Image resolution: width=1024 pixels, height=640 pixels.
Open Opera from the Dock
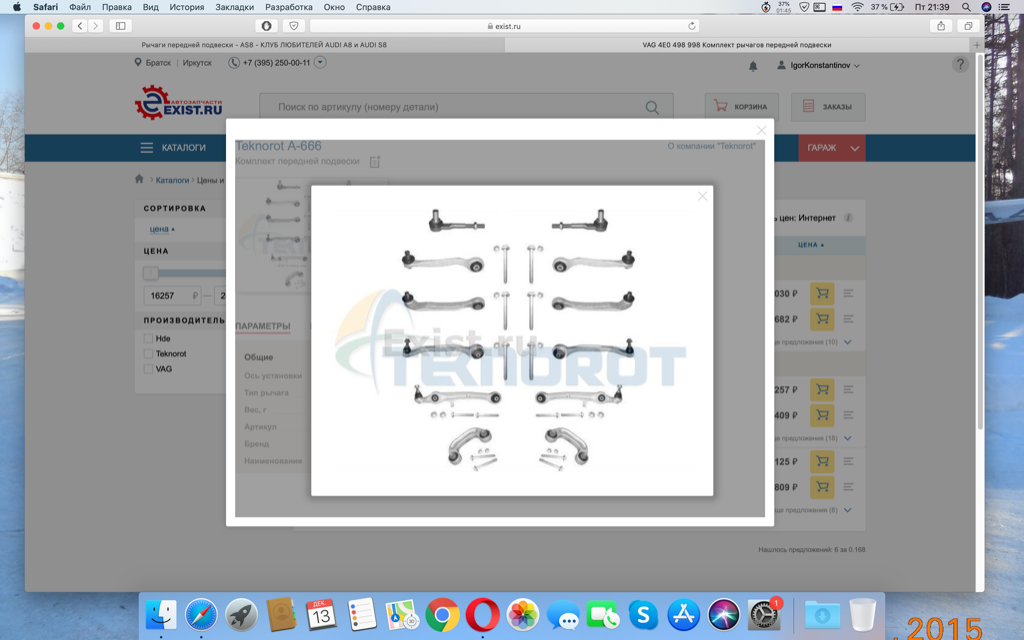[482, 614]
